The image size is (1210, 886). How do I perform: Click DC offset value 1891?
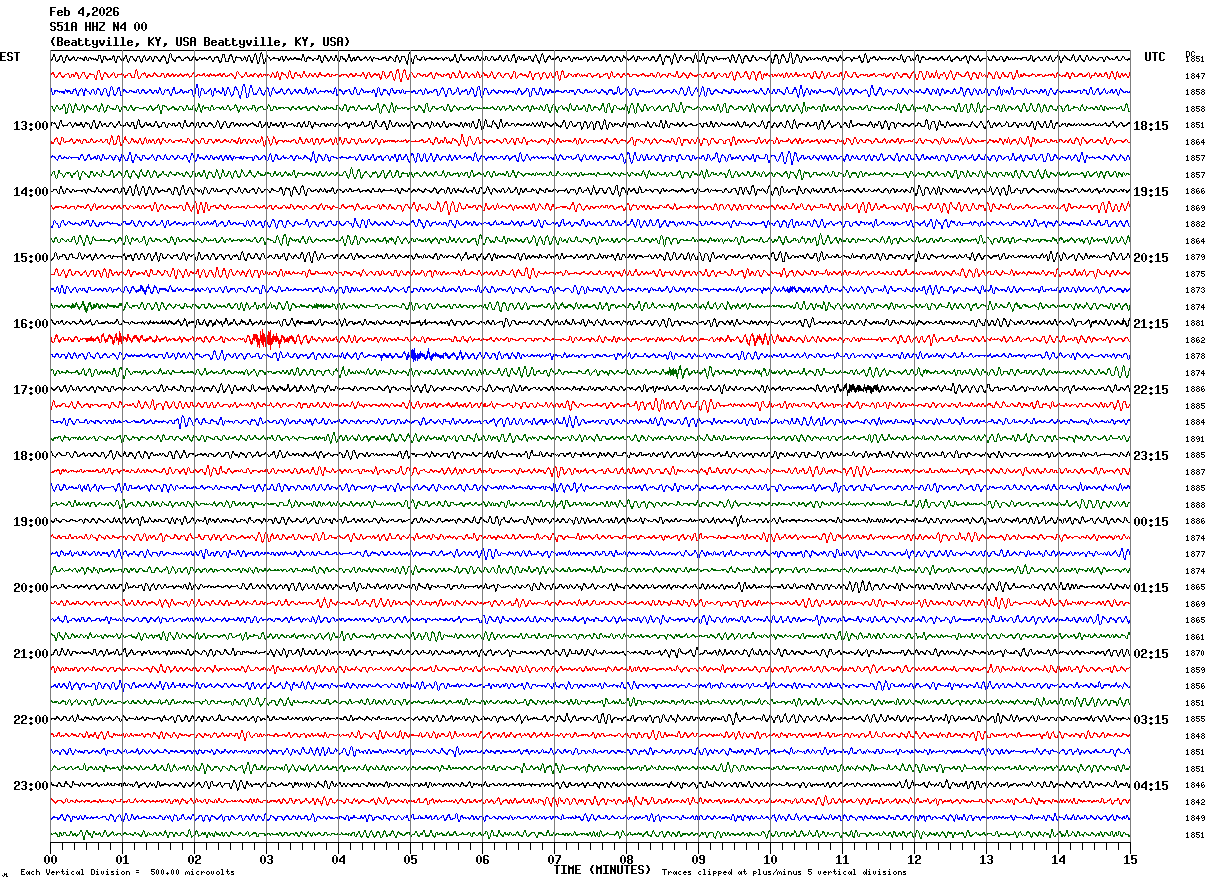(1195, 439)
